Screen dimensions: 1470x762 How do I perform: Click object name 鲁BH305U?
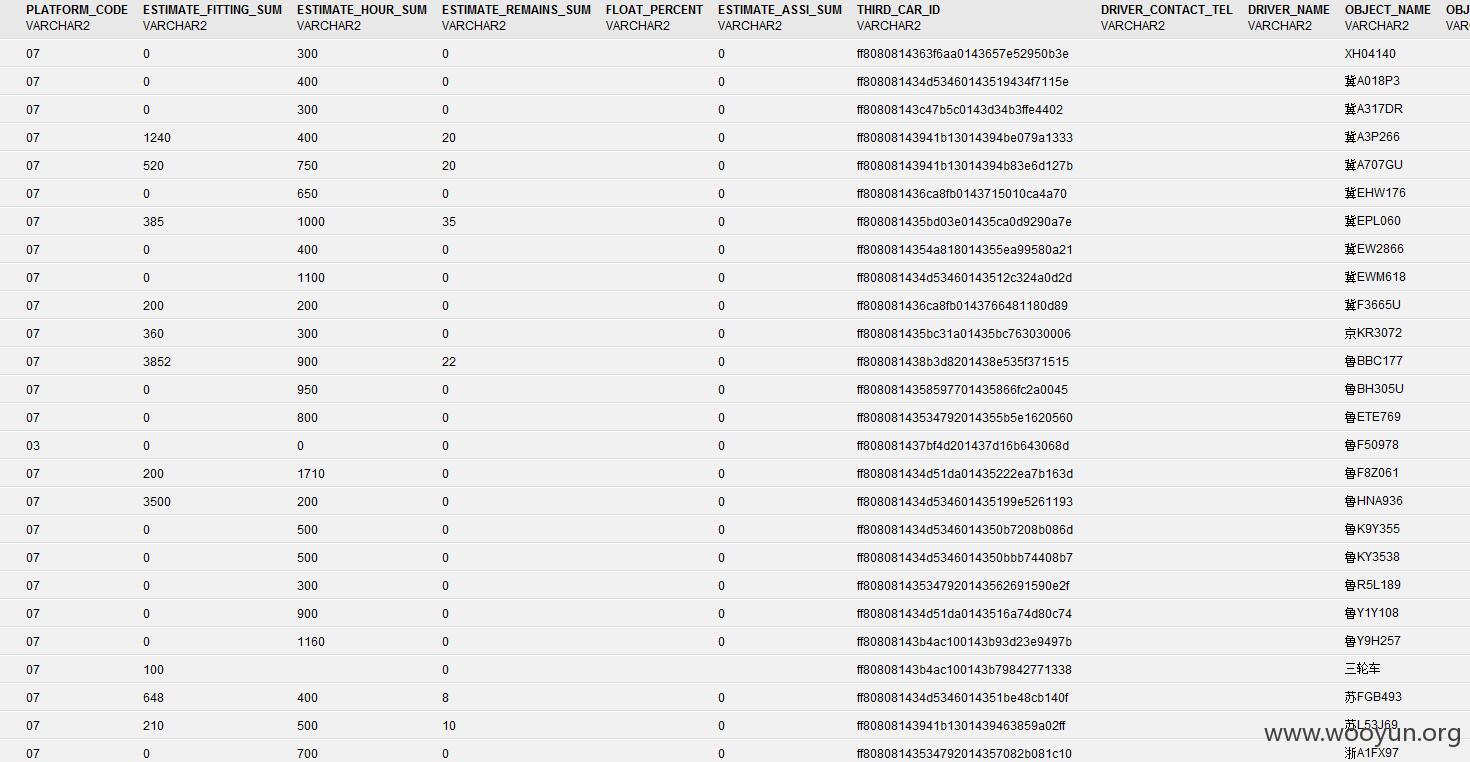pyautogui.click(x=1374, y=390)
